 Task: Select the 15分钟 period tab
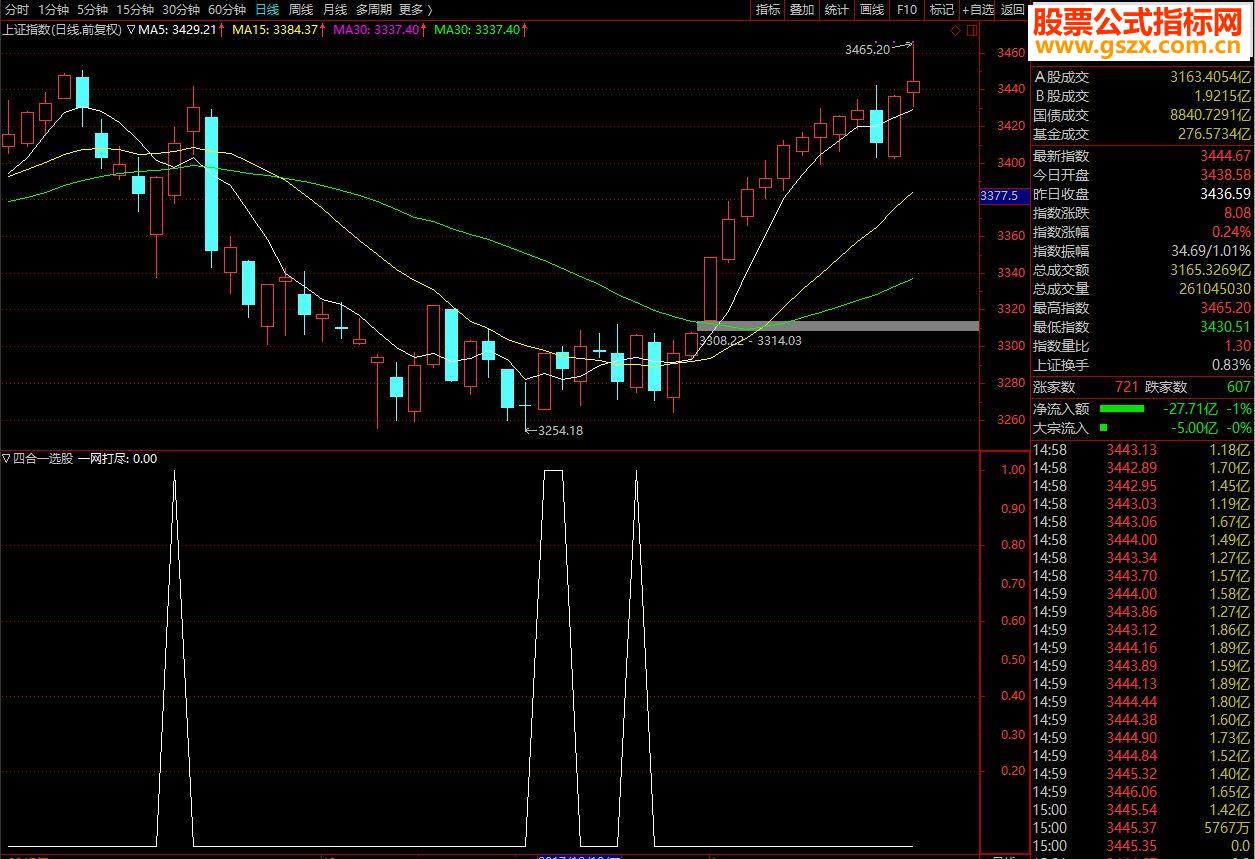(135, 9)
